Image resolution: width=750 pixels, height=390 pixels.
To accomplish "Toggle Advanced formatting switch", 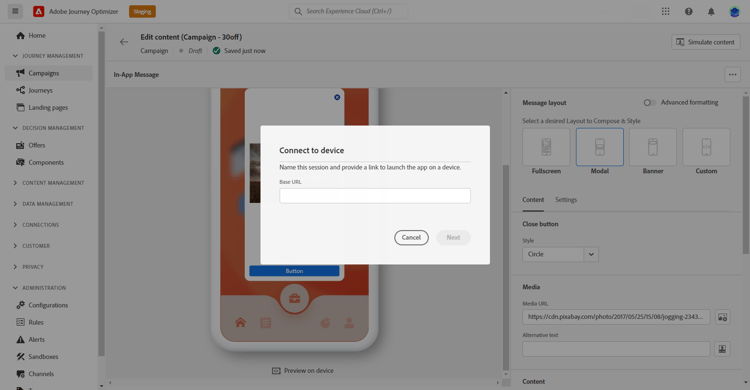I will click(649, 102).
